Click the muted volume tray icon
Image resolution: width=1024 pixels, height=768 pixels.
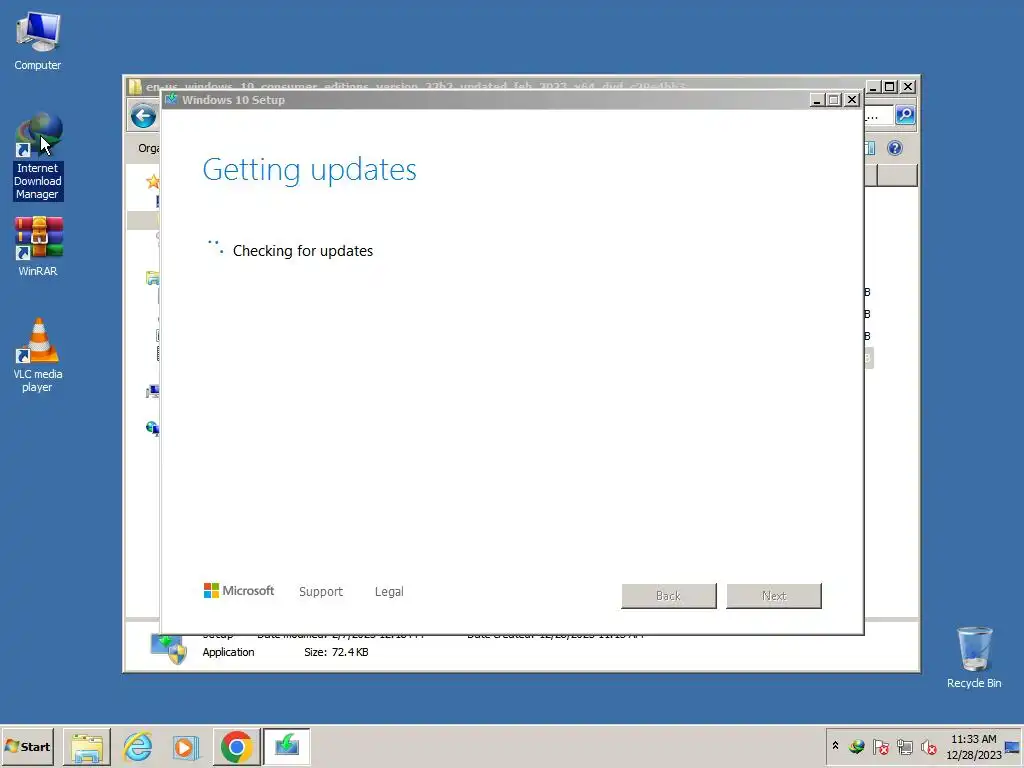tap(928, 746)
